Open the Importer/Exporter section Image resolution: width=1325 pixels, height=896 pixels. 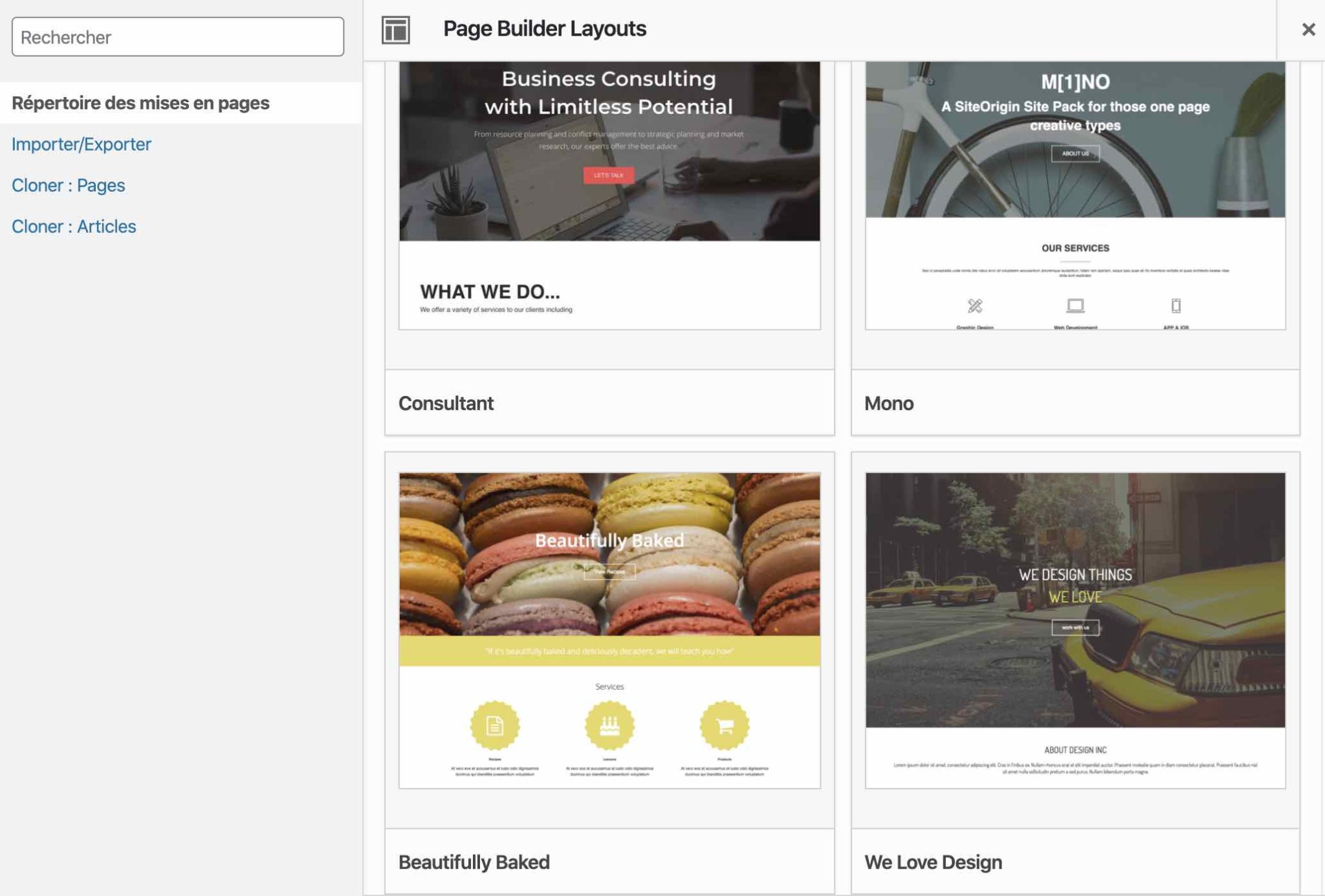click(x=82, y=144)
